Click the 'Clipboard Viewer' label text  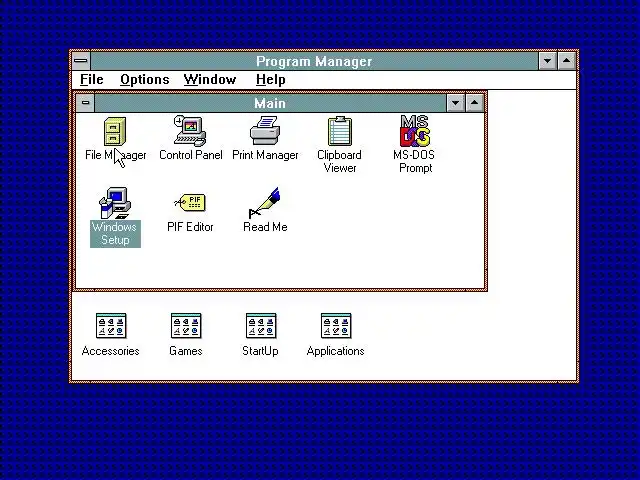pyautogui.click(x=340, y=162)
